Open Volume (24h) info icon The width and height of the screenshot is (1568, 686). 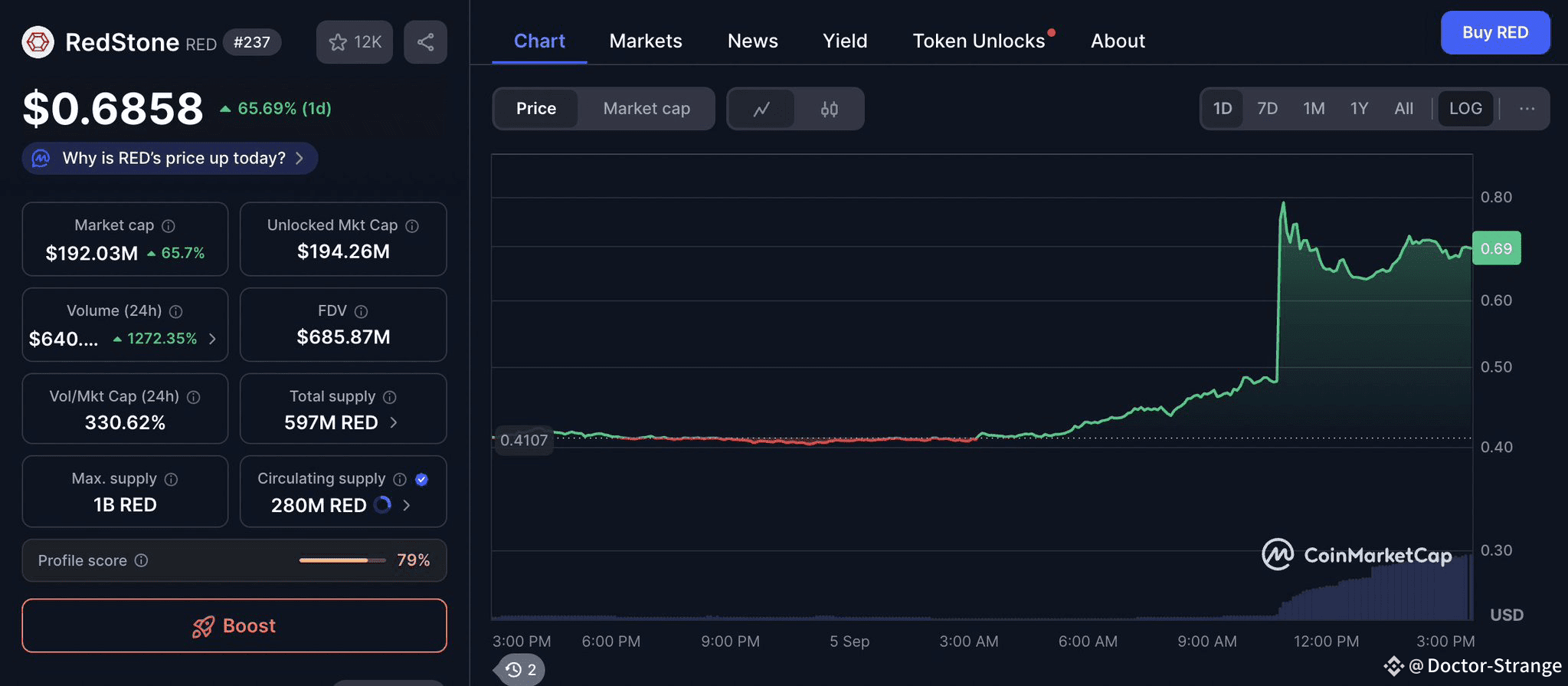coord(175,311)
